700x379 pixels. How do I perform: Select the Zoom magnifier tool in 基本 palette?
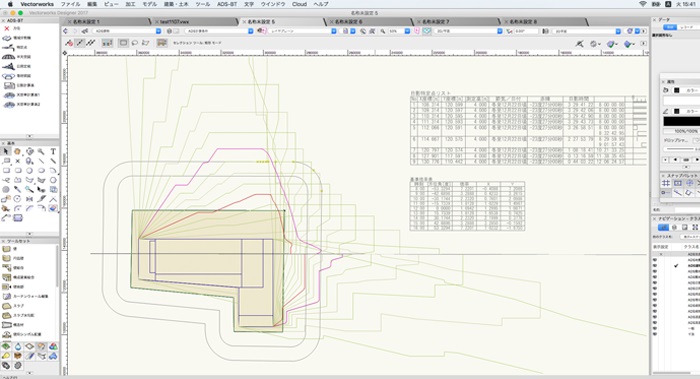click(41, 151)
